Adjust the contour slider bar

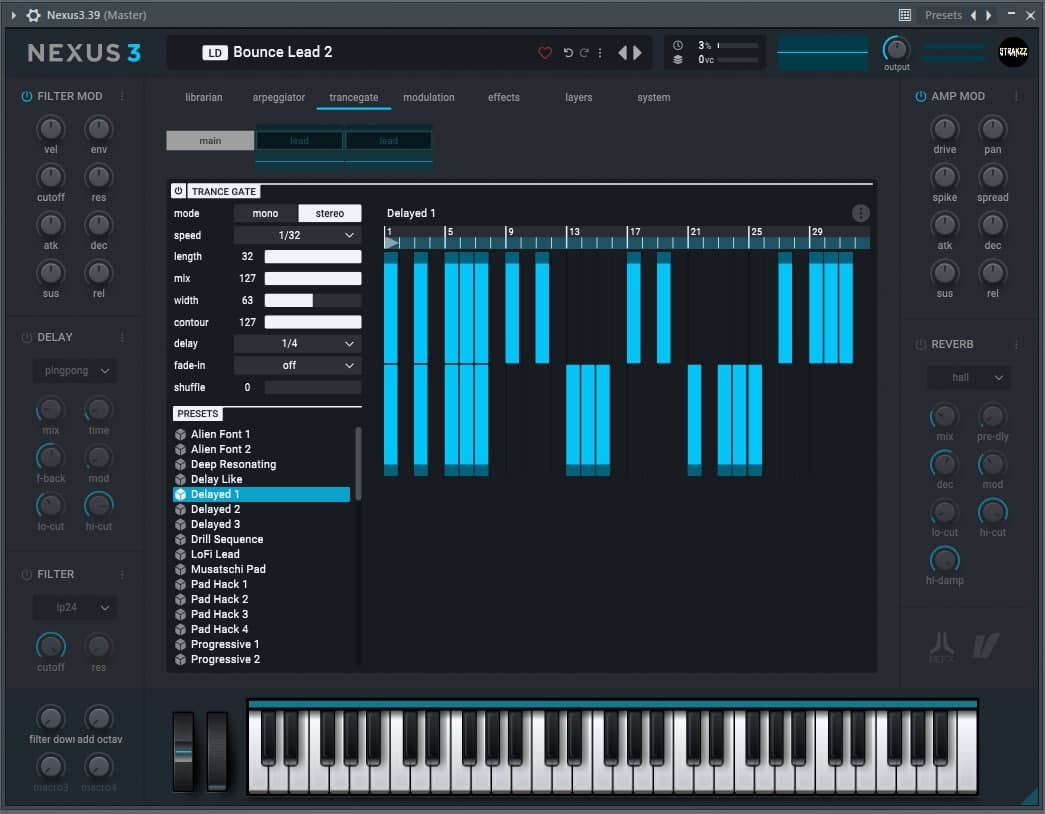(x=313, y=322)
